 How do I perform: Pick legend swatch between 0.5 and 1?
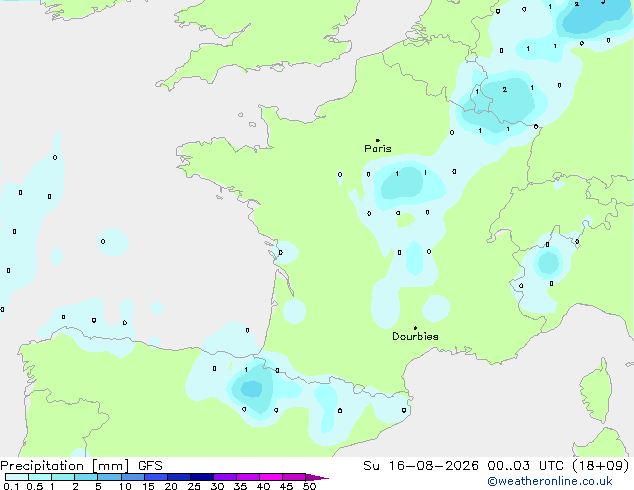point(40,477)
